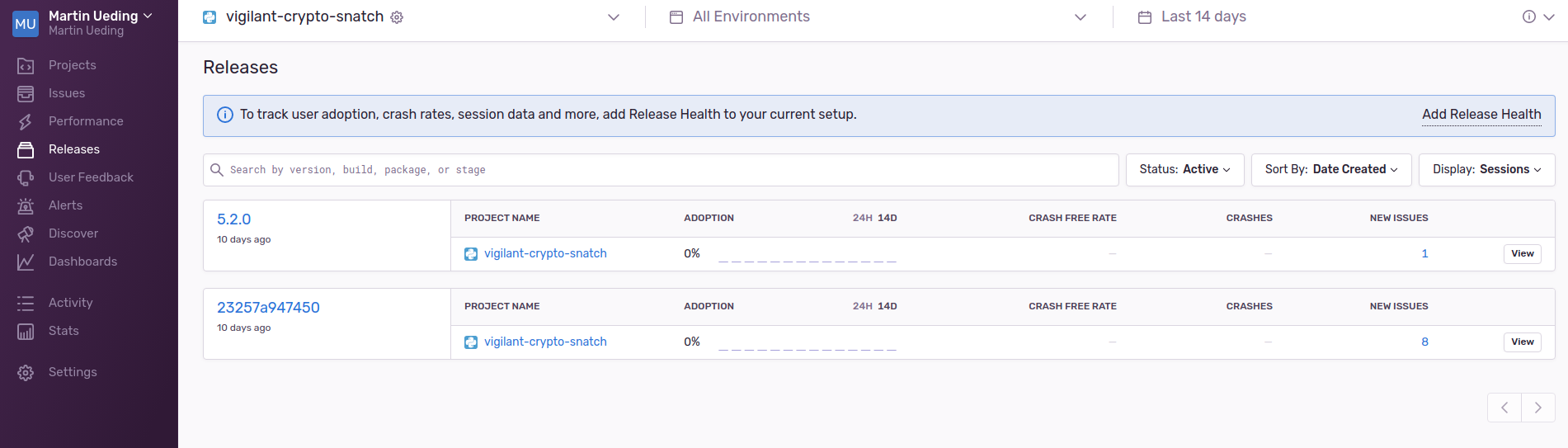The height and width of the screenshot is (448, 1568).
Task: Open Alerts using the siren icon
Action: coord(26,205)
